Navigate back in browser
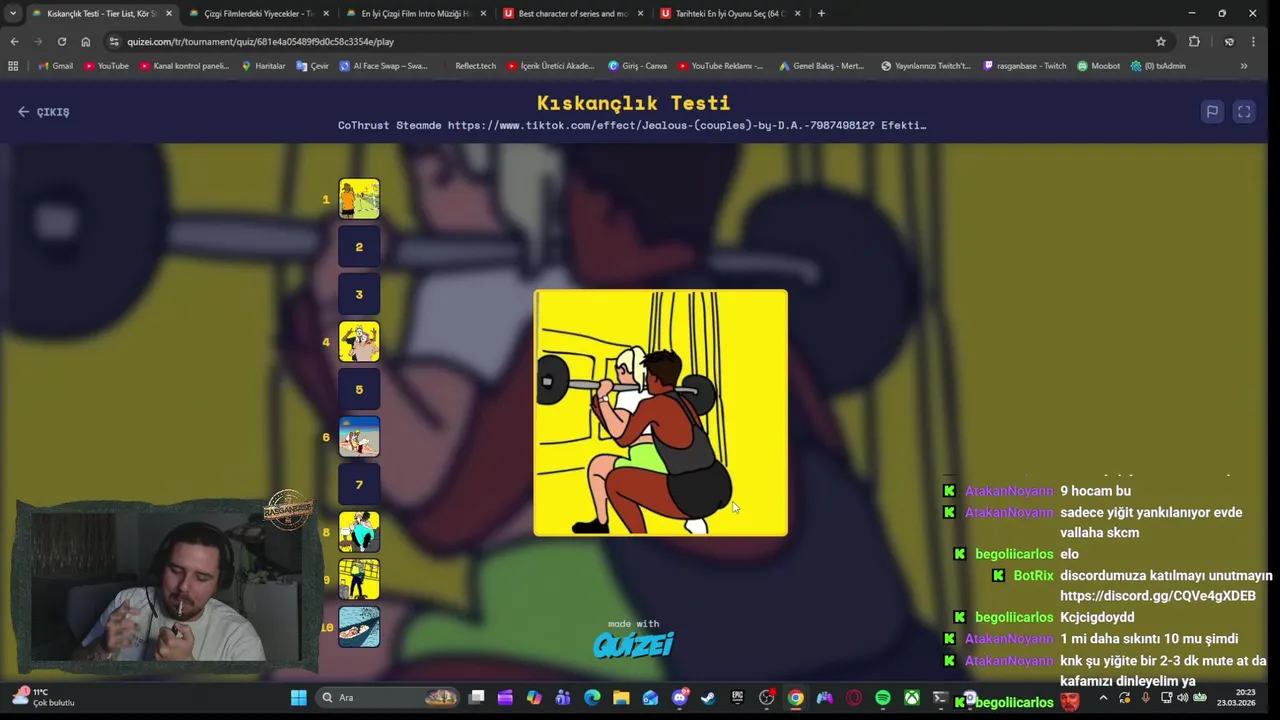The width and height of the screenshot is (1280, 720). 14,41
